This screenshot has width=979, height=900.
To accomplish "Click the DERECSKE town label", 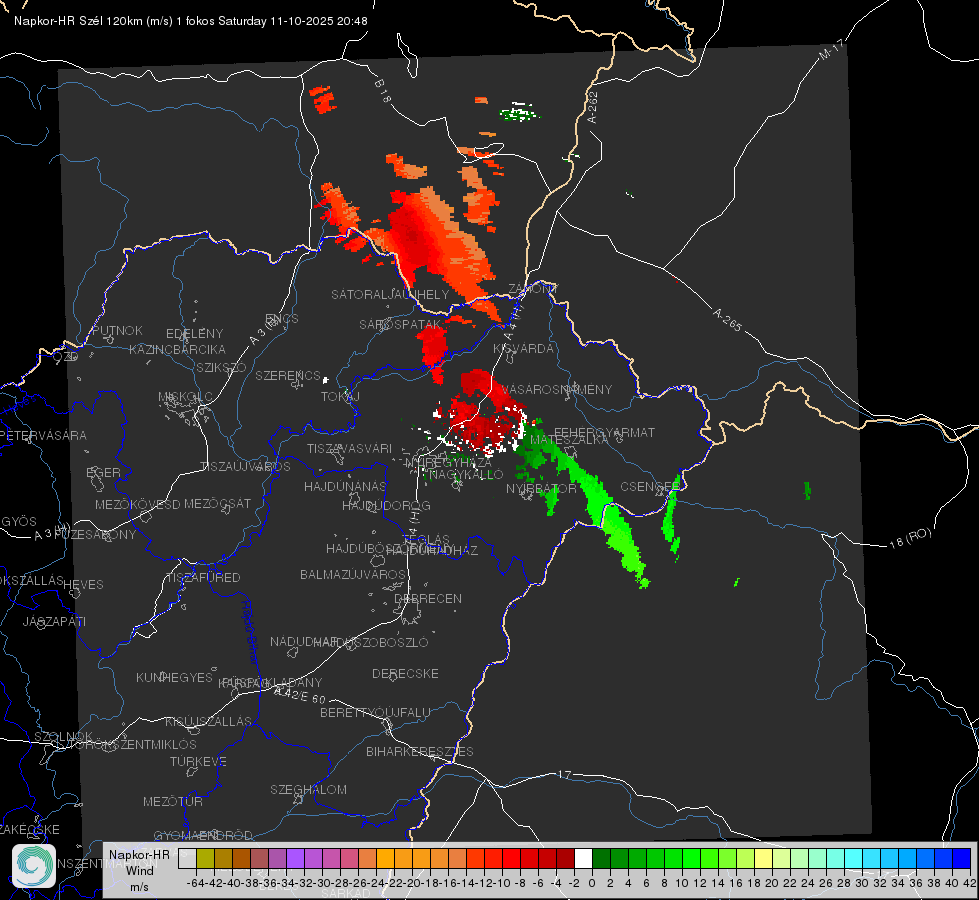I will pyautogui.click(x=405, y=673).
